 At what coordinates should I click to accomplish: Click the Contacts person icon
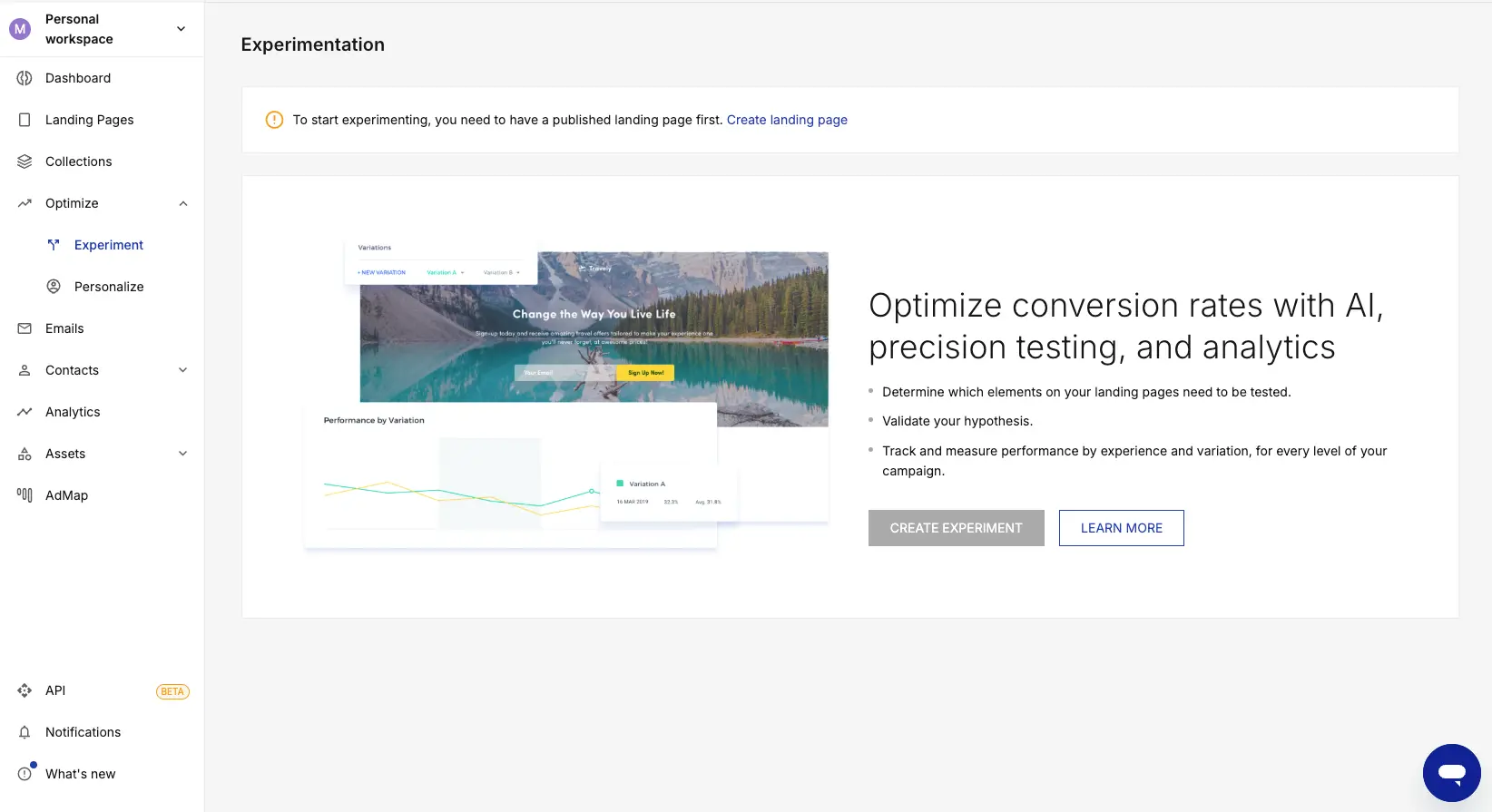tap(25, 370)
